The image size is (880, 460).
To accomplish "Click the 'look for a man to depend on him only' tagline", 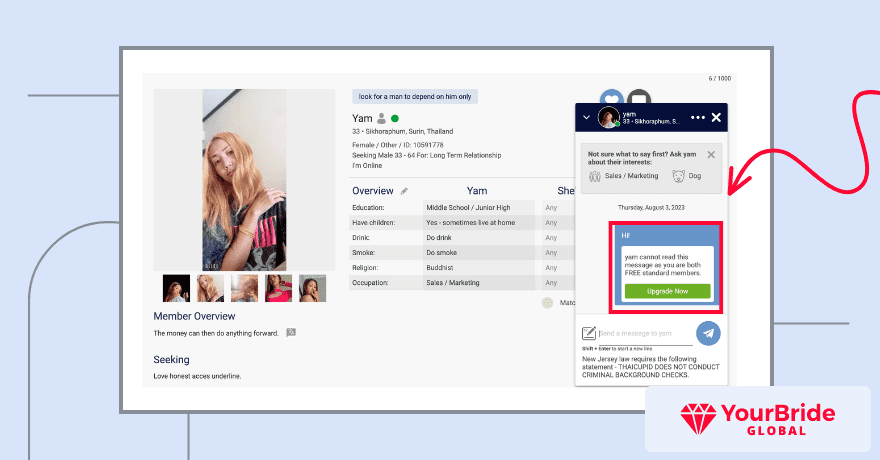I will [415, 96].
